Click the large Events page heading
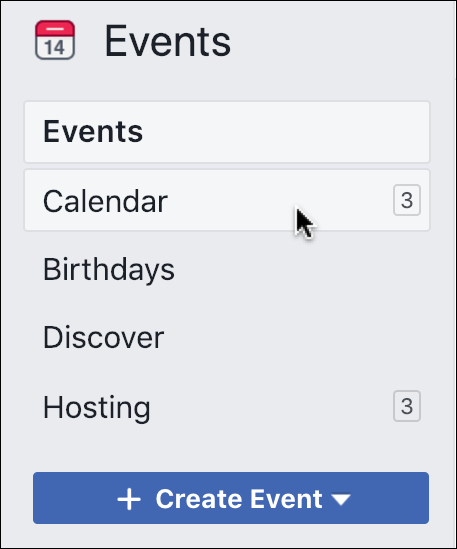457x549 pixels. coord(168,41)
